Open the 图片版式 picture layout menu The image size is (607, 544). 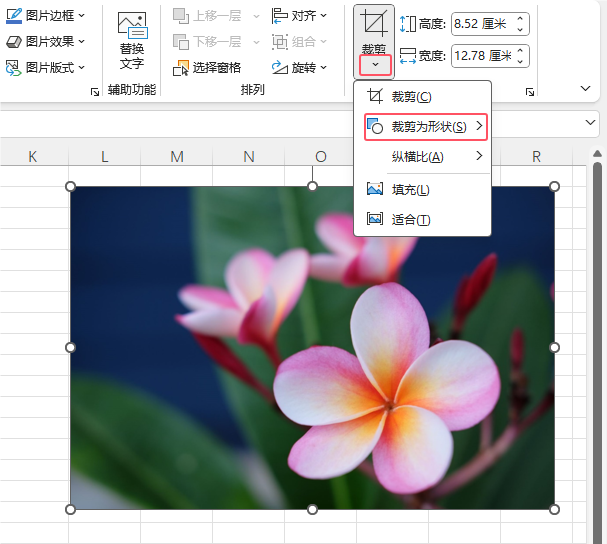pos(45,67)
